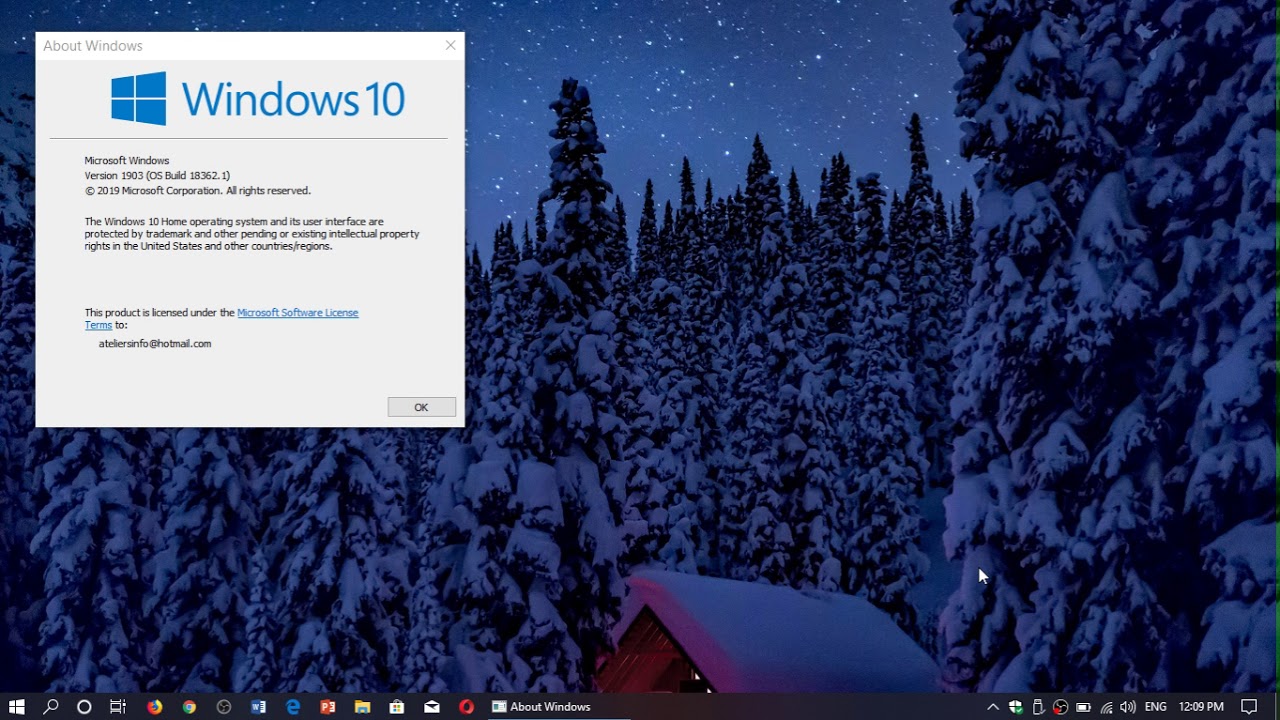This screenshot has width=1280, height=720.
Task: Open the Mail app from the taskbar
Action: tap(432, 707)
